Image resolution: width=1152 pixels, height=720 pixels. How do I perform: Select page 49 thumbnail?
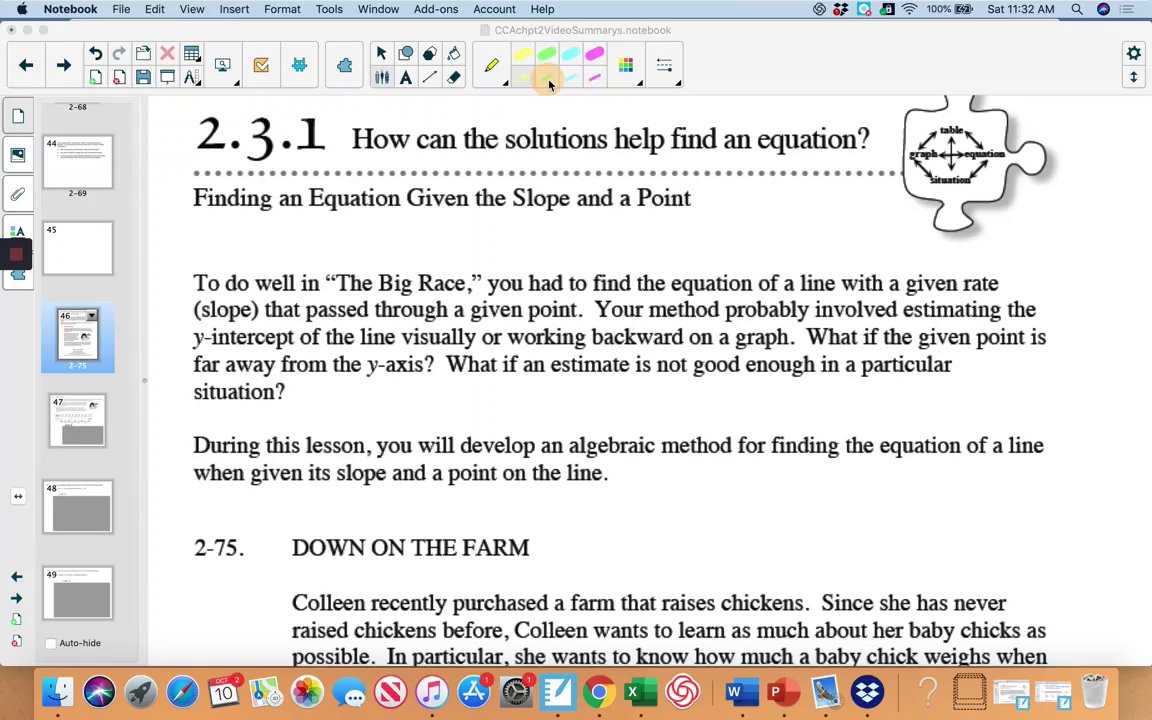(x=78, y=593)
